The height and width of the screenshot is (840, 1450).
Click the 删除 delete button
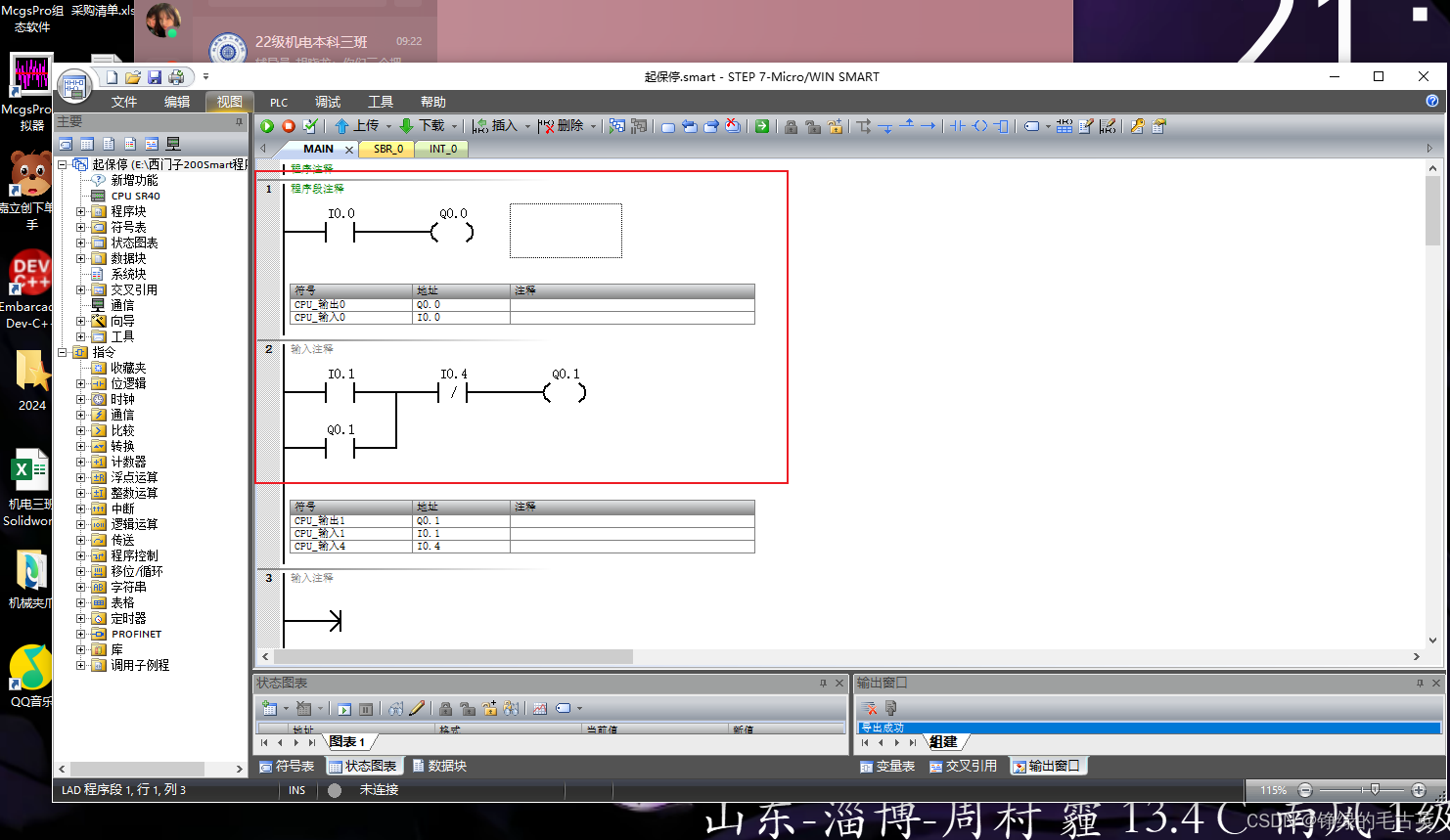pyautogui.click(x=560, y=126)
